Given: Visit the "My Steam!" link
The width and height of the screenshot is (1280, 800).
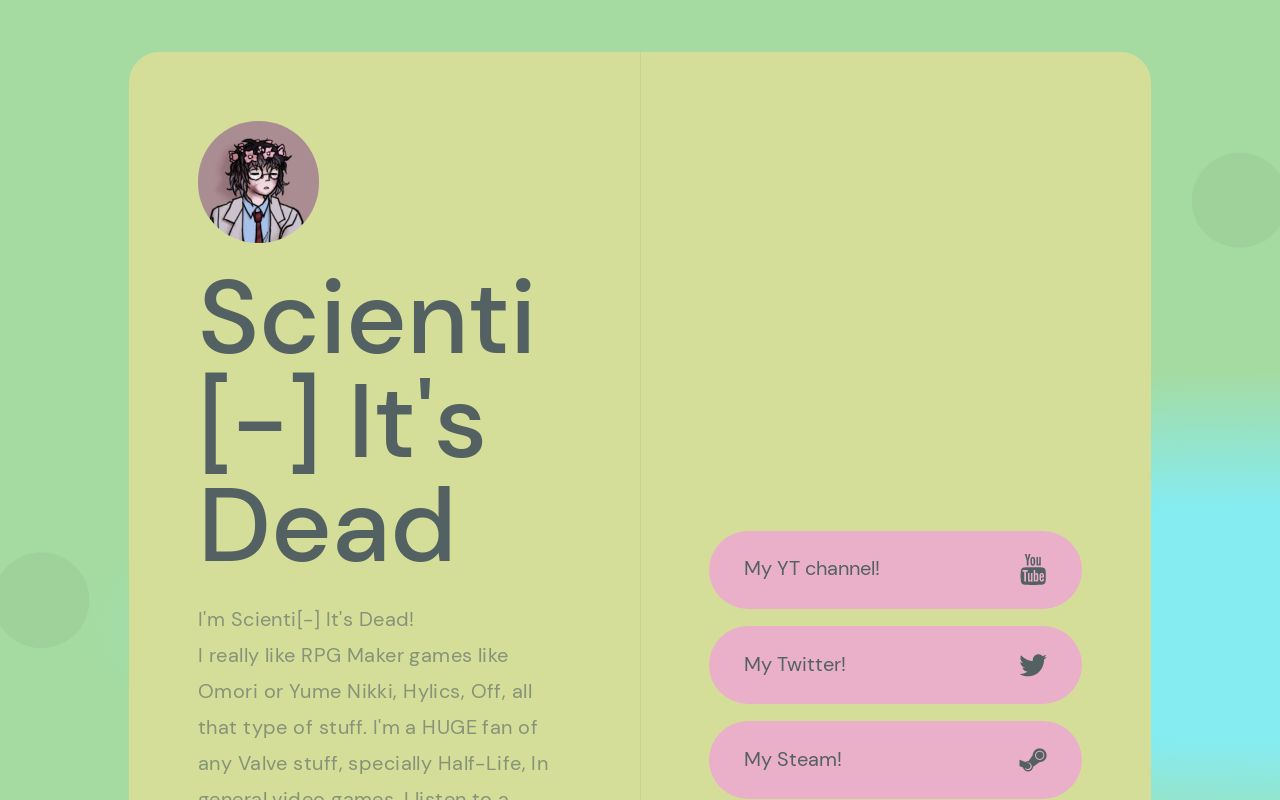Looking at the screenshot, I should (x=793, y=760).
